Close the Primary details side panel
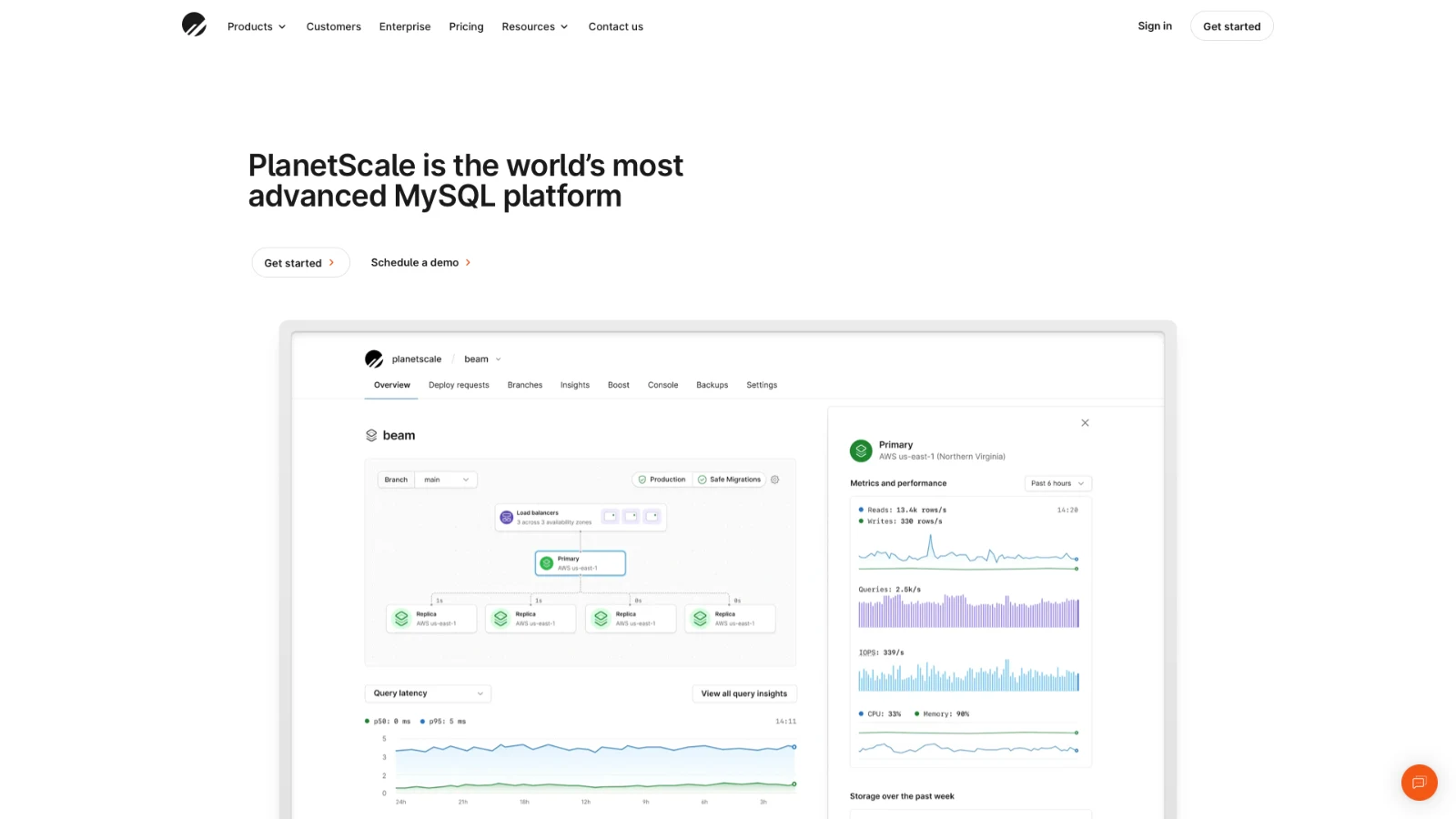This screenshot has height=819, width=1456. pos(1085,423)
